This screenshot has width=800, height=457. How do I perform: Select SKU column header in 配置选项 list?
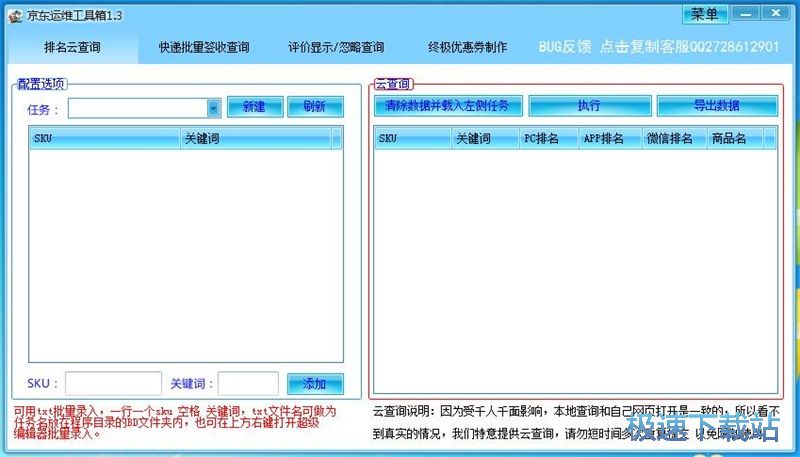(x=105, y=138)
